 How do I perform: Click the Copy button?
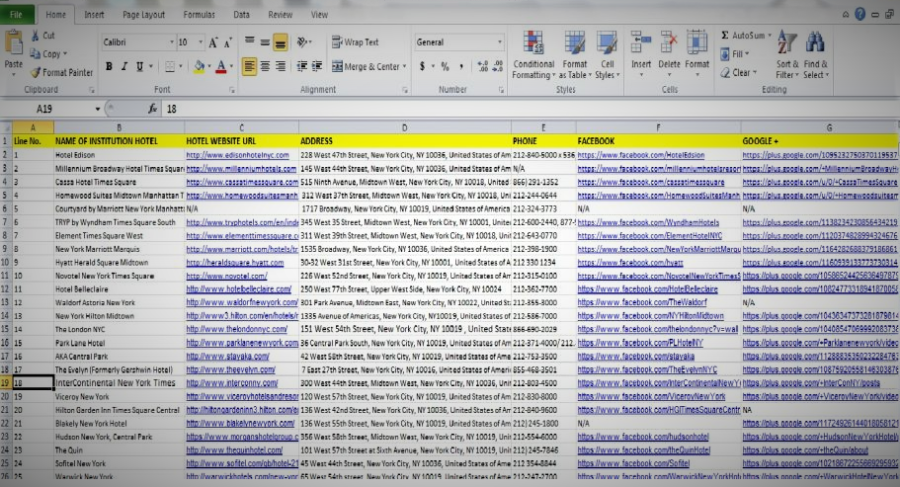pyautogui.click(x=48, y=54)
